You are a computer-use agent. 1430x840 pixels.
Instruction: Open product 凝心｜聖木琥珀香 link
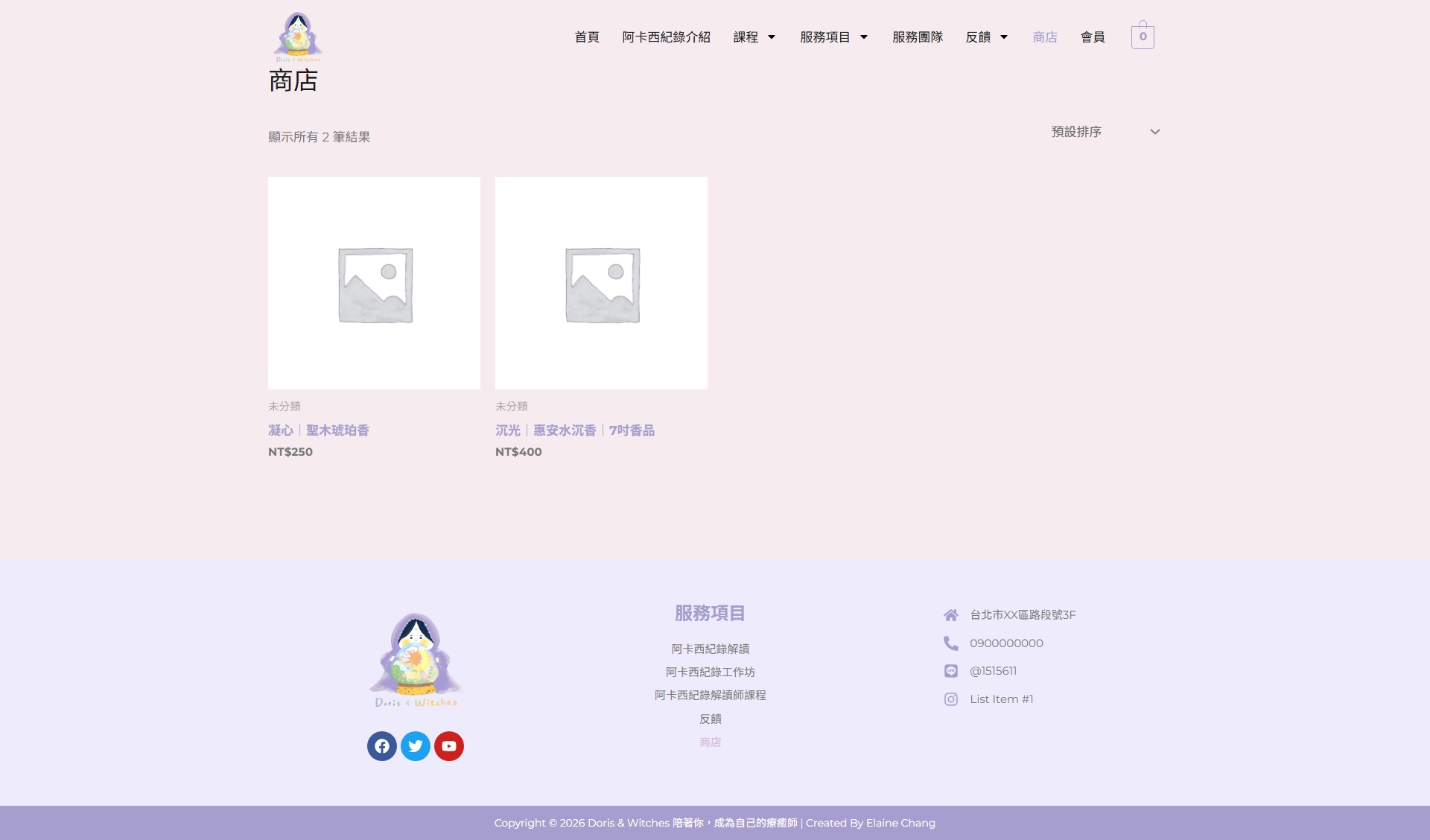pyautogui.click(x=319, y=430)
